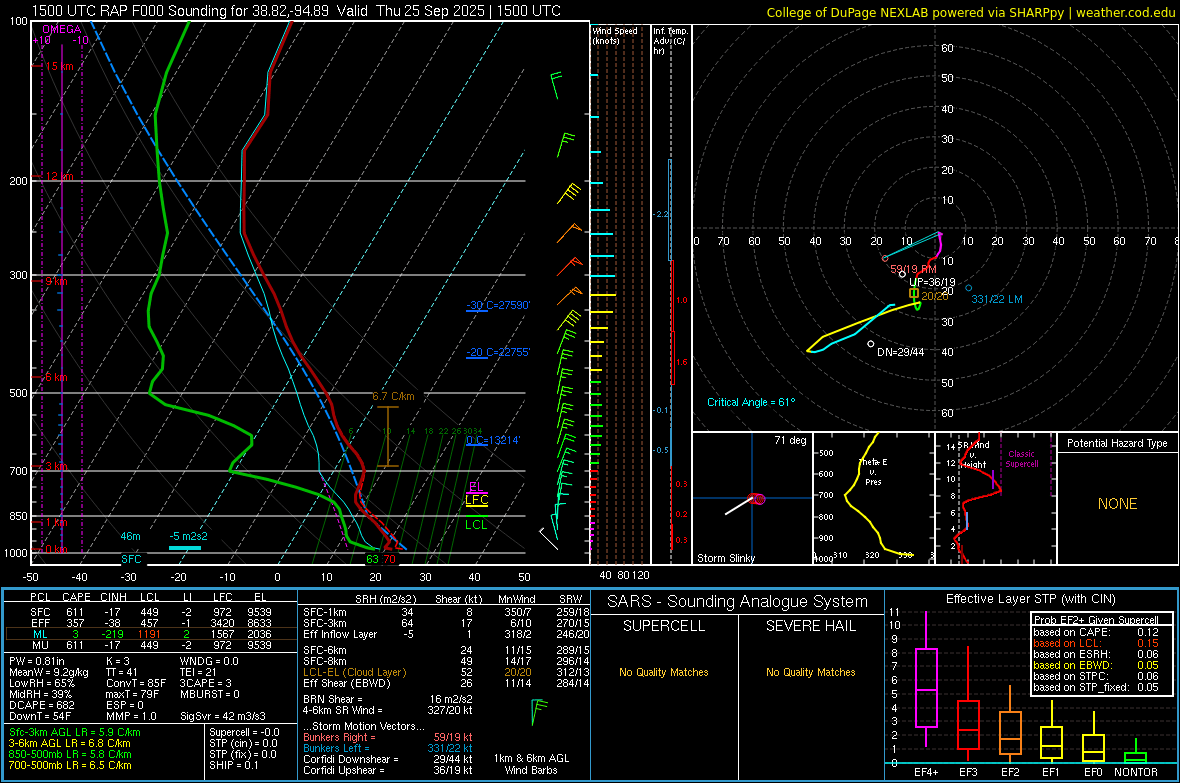Select the SFC parcel row in table

pos(150,612)
